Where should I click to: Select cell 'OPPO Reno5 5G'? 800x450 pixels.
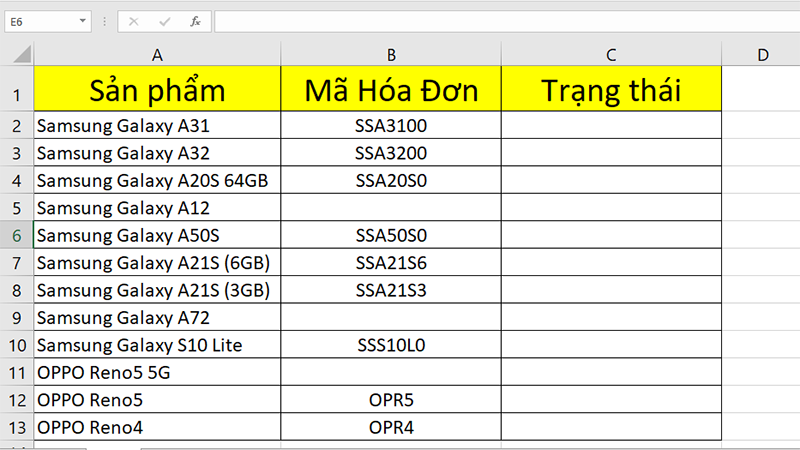[157, 373]
